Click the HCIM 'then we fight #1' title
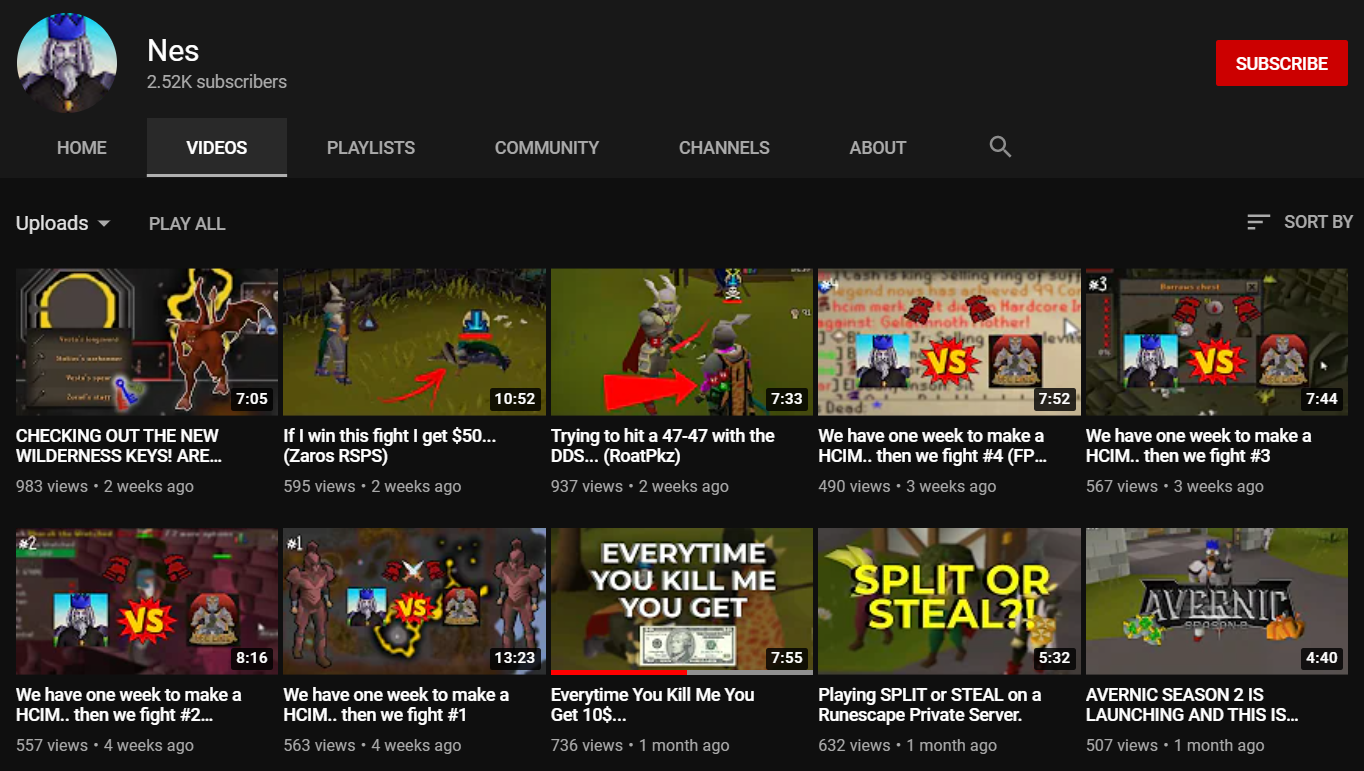The height and width of the screenshot is (771, 1364). [x=396, y=705]
